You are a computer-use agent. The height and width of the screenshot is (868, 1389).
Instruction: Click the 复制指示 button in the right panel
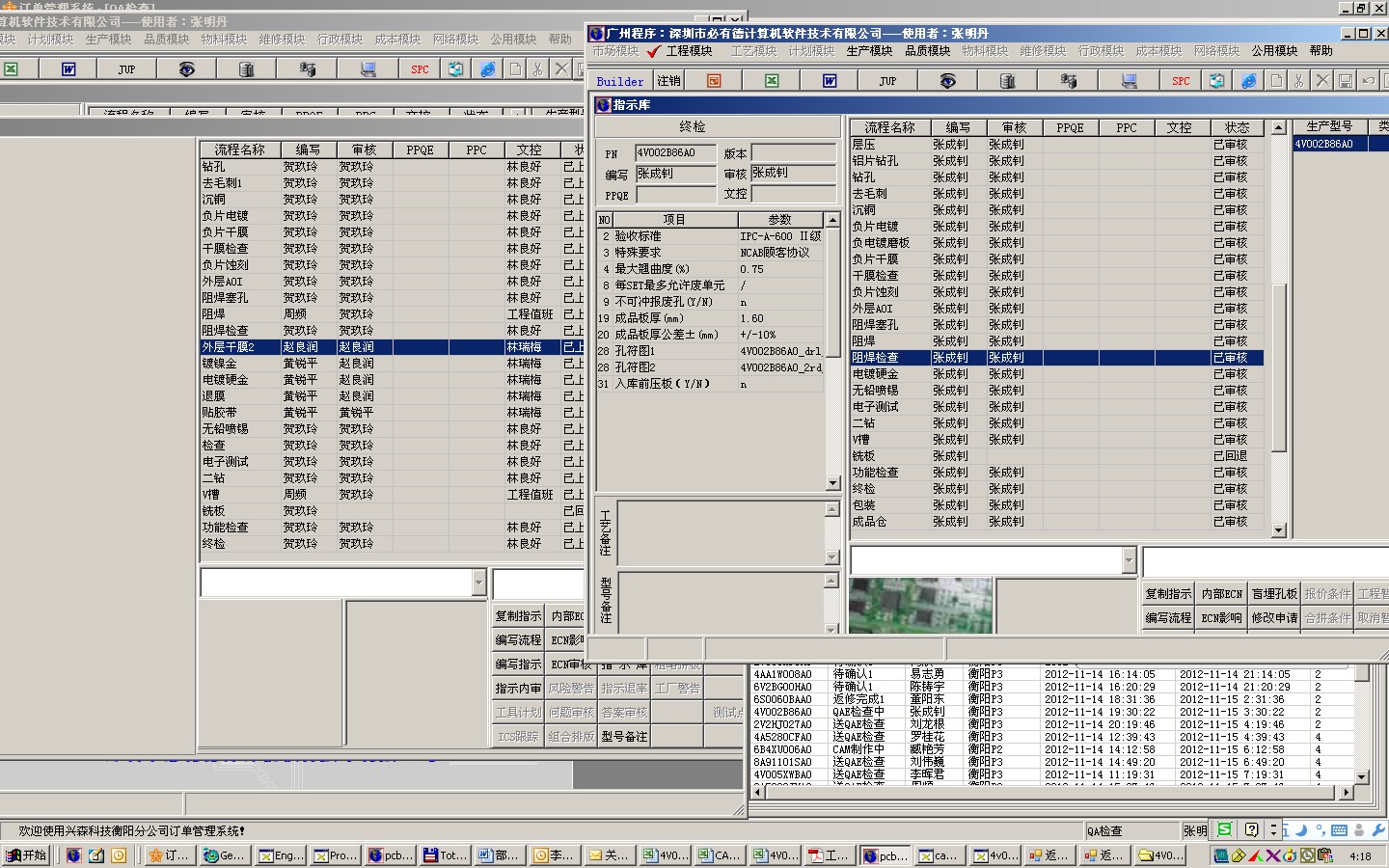(x=1167, y=594)
